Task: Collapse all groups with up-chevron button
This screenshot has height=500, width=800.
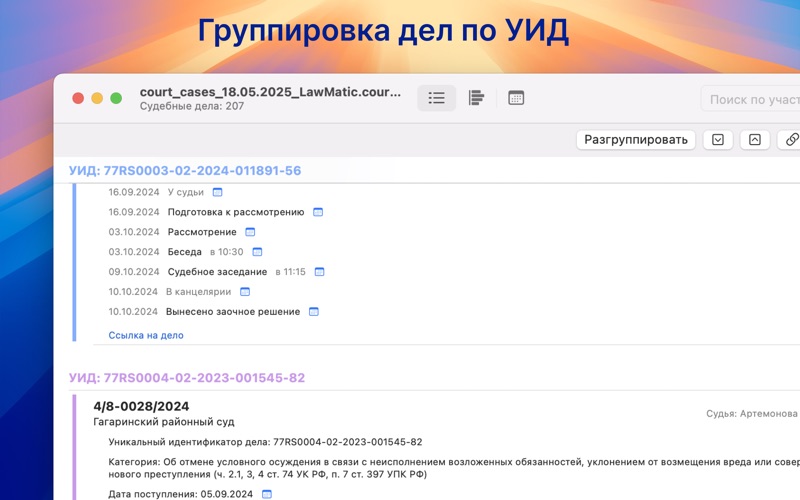Action: click(x=755, y=140)
